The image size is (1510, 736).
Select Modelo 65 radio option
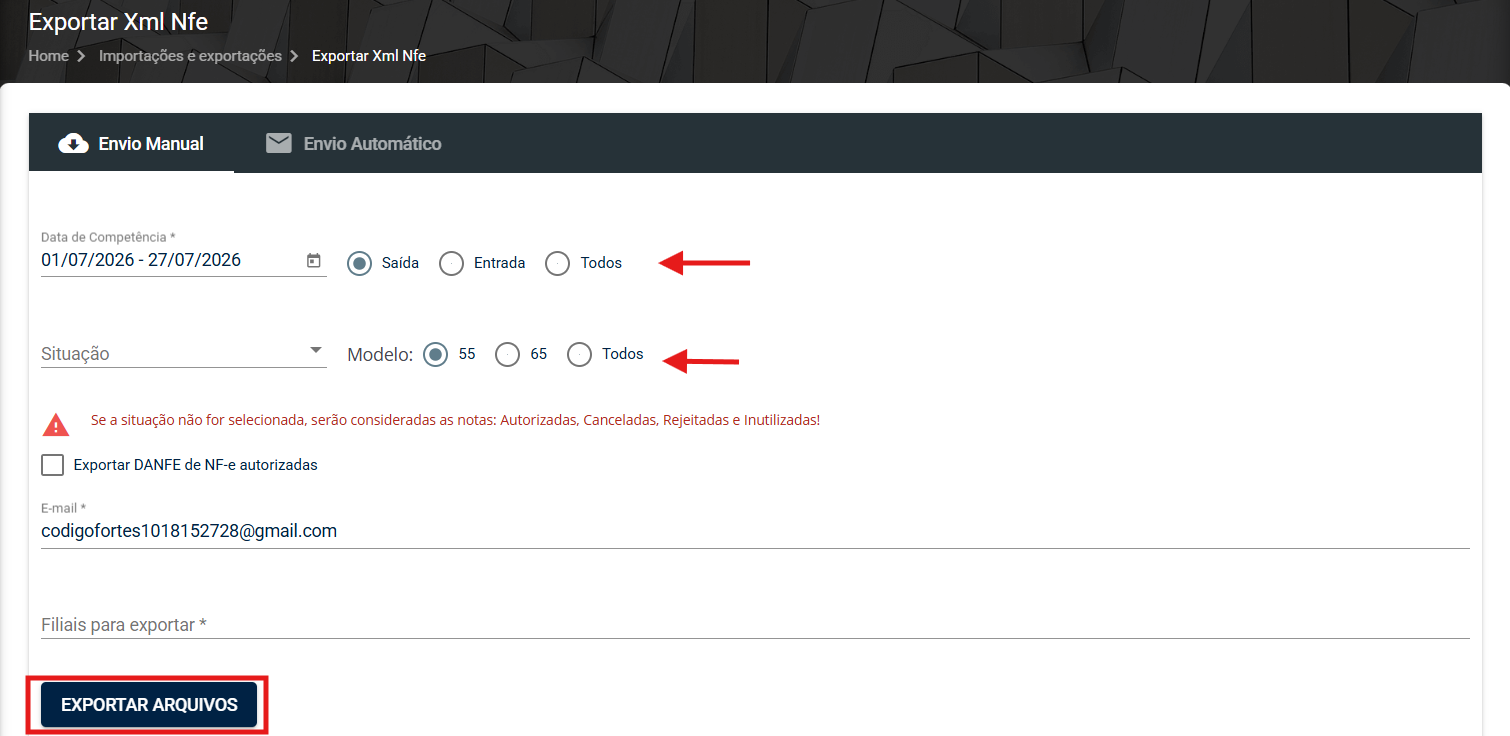508,355
